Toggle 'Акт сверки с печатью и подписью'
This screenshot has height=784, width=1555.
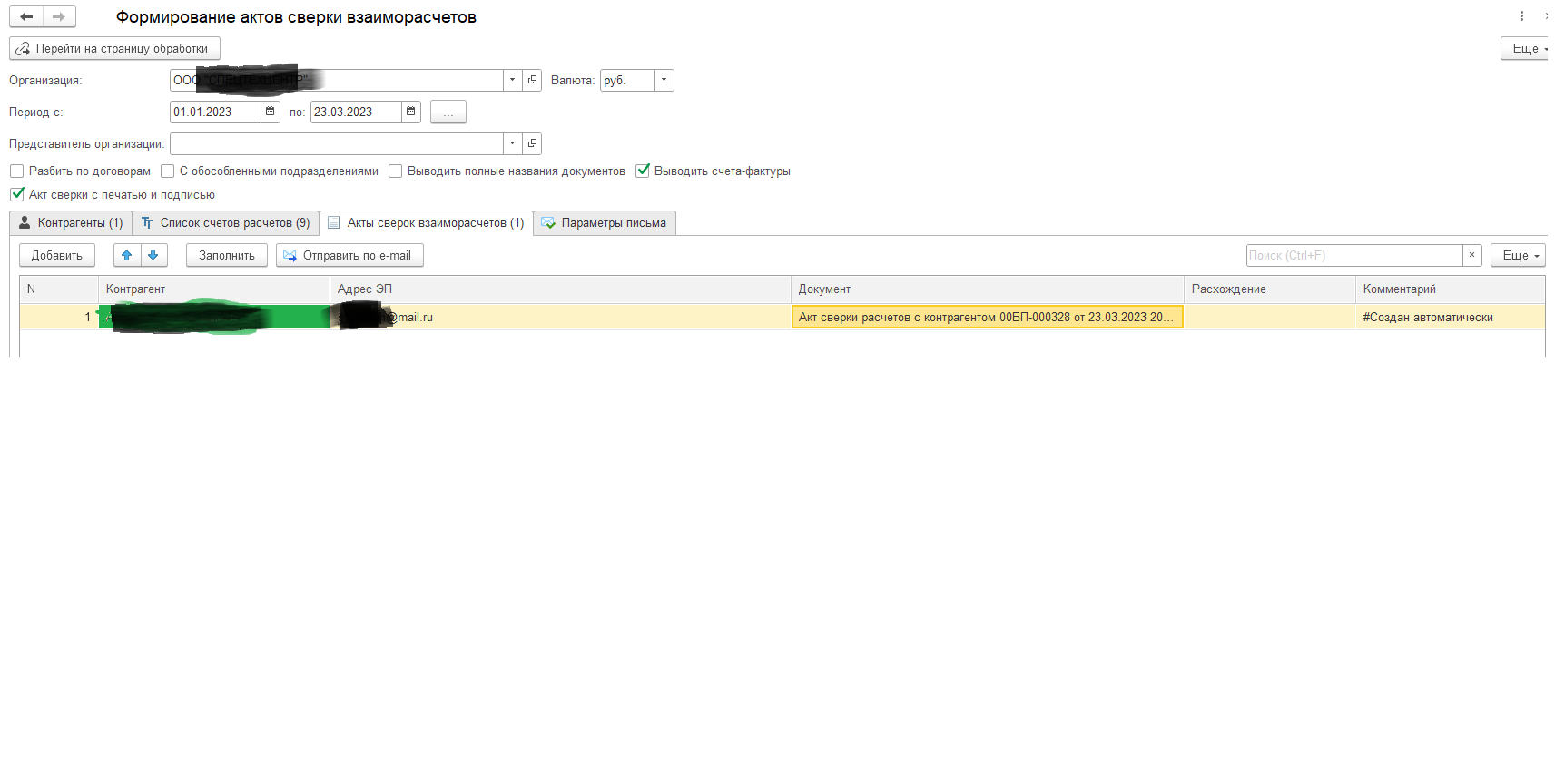tap(16, 194)
